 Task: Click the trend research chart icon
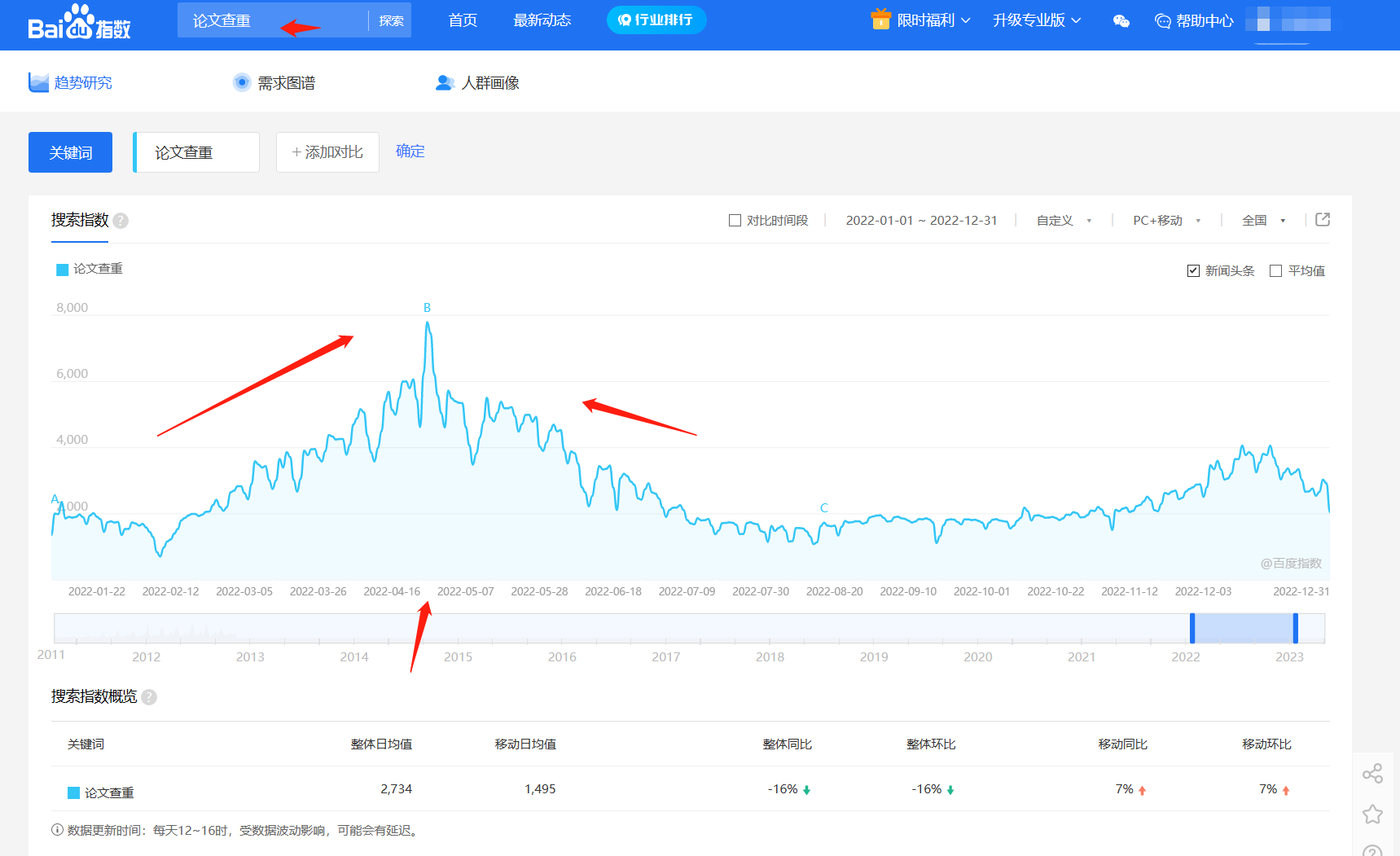pos(38,82)
